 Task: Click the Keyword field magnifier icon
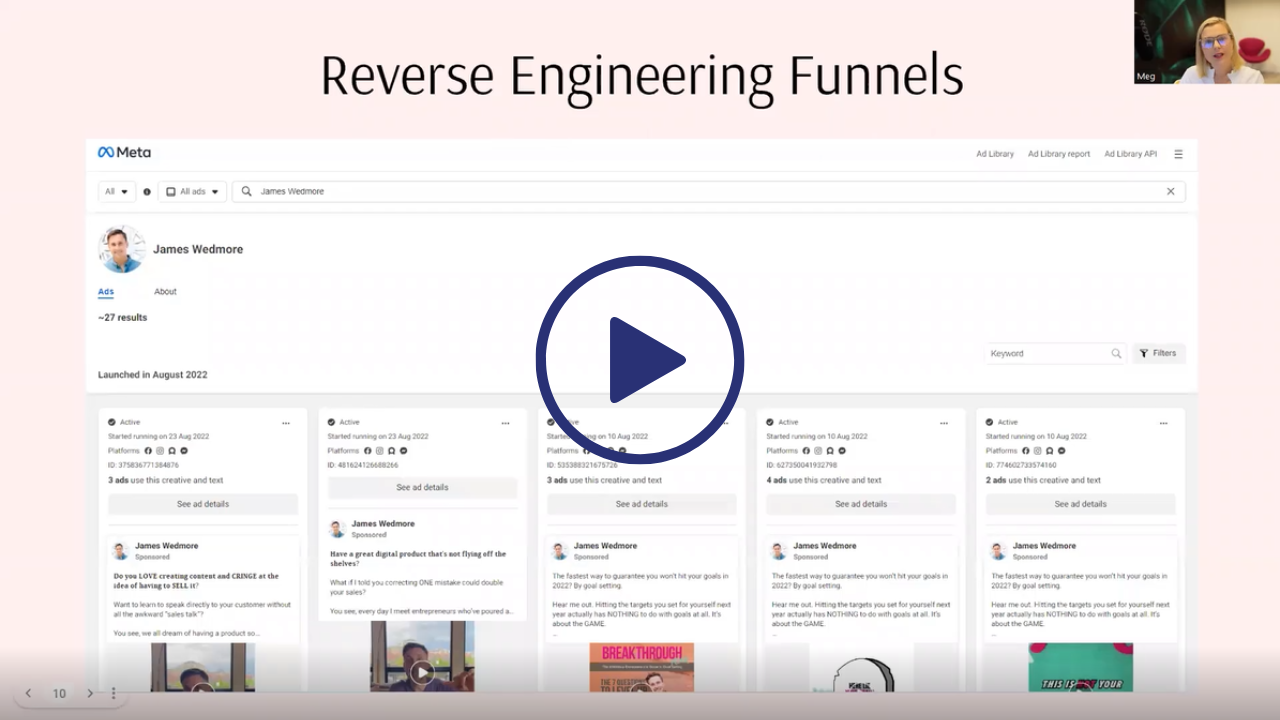click(1116, 353)
